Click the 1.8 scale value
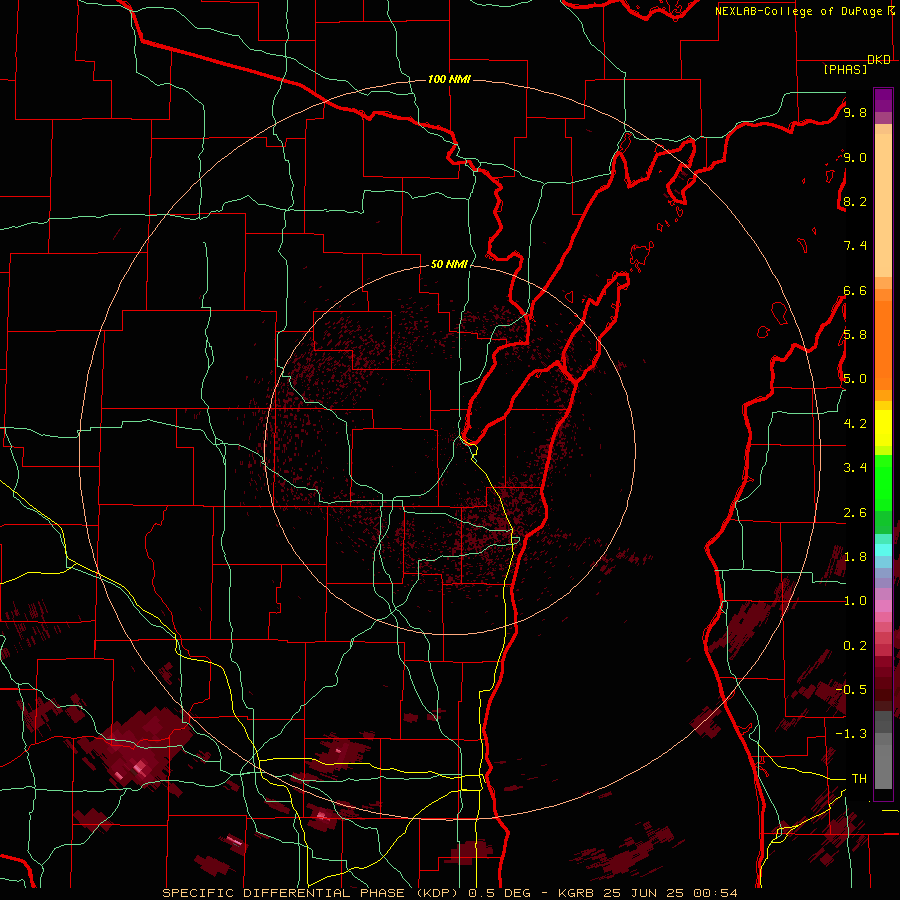900x900 pixels. pyautogui.click(x=855, y=557)
